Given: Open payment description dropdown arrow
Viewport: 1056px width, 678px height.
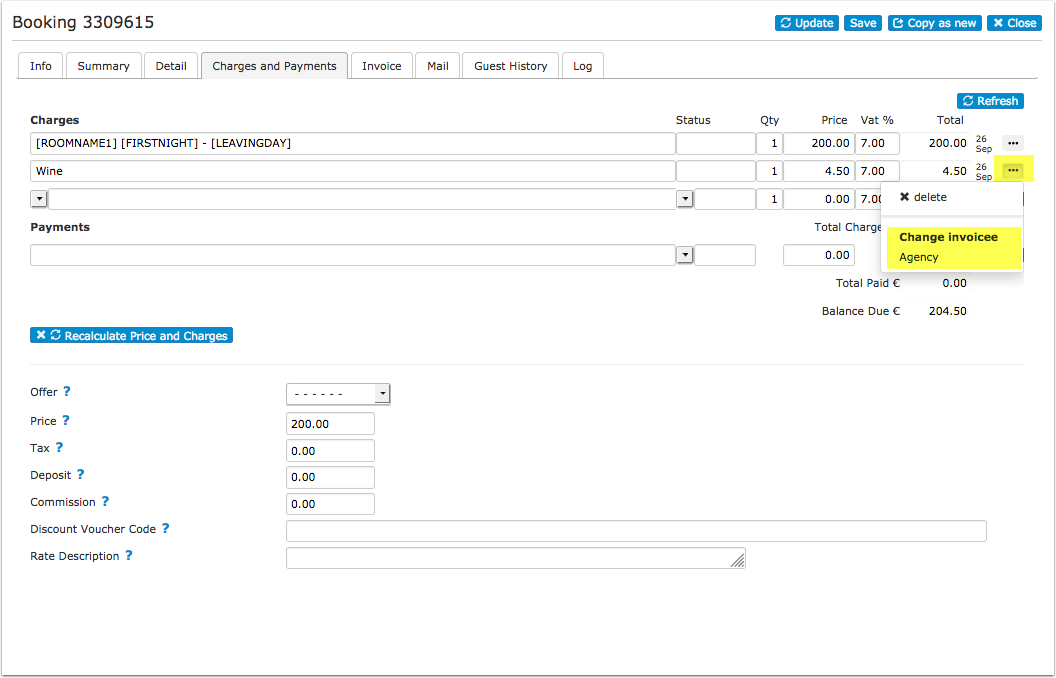Looking at the screenshot, I should (685, 255).
